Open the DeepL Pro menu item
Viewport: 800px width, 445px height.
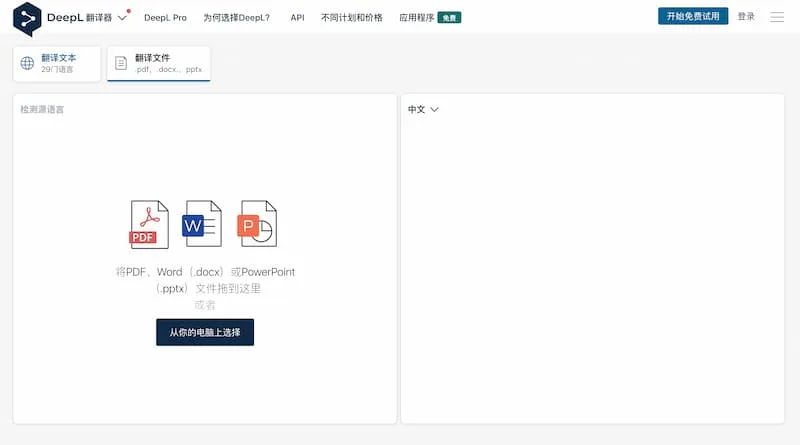(x=165, y=18)
